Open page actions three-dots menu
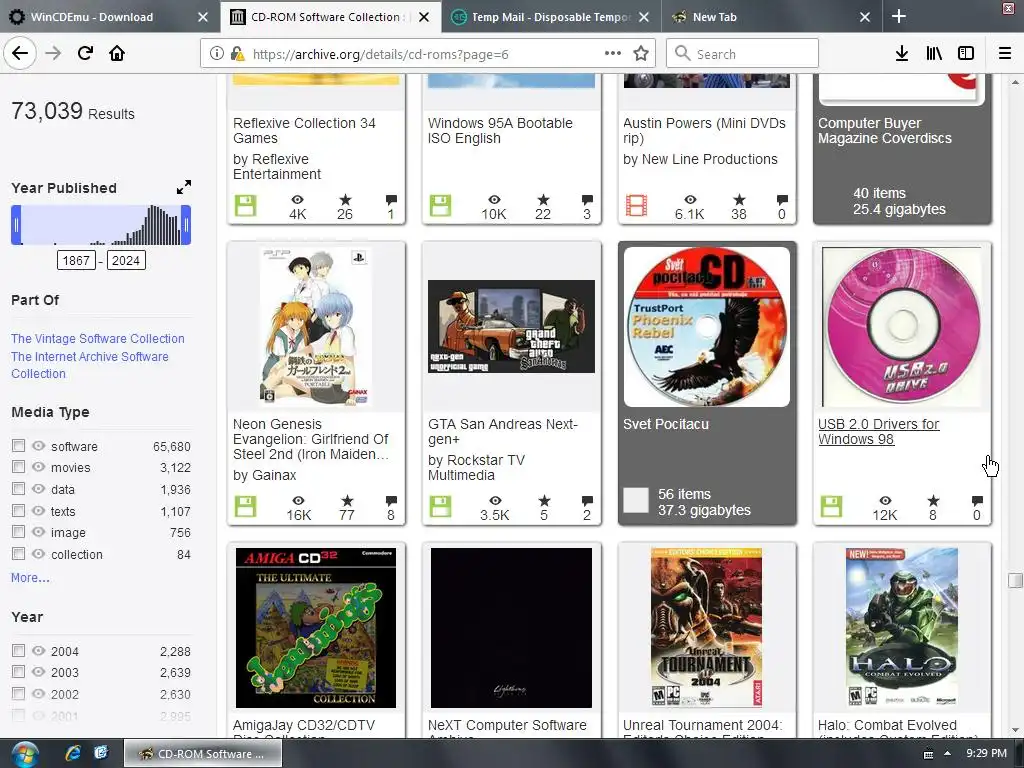The image size is (1024, 768). pyautogui.click(x=613, y=53)
